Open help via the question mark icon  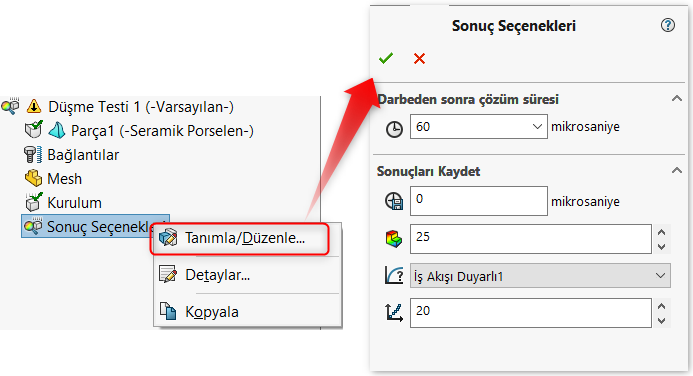pyautogui.click(x=668, y=25)
